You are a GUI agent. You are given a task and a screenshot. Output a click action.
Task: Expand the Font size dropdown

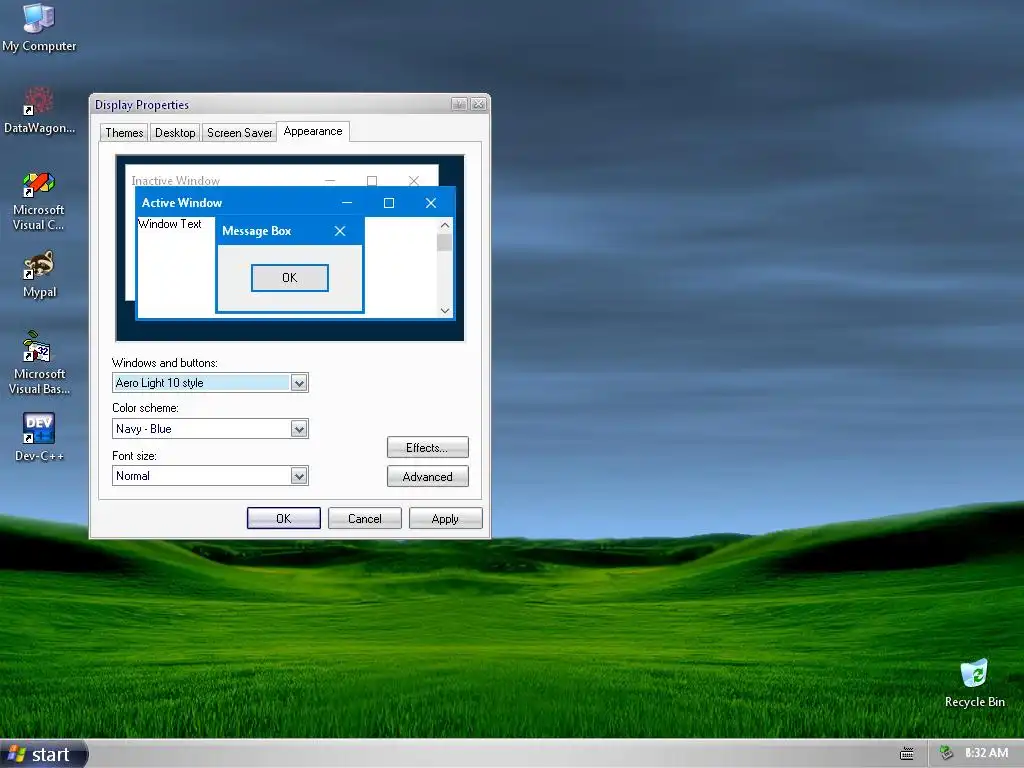[299, 476]
